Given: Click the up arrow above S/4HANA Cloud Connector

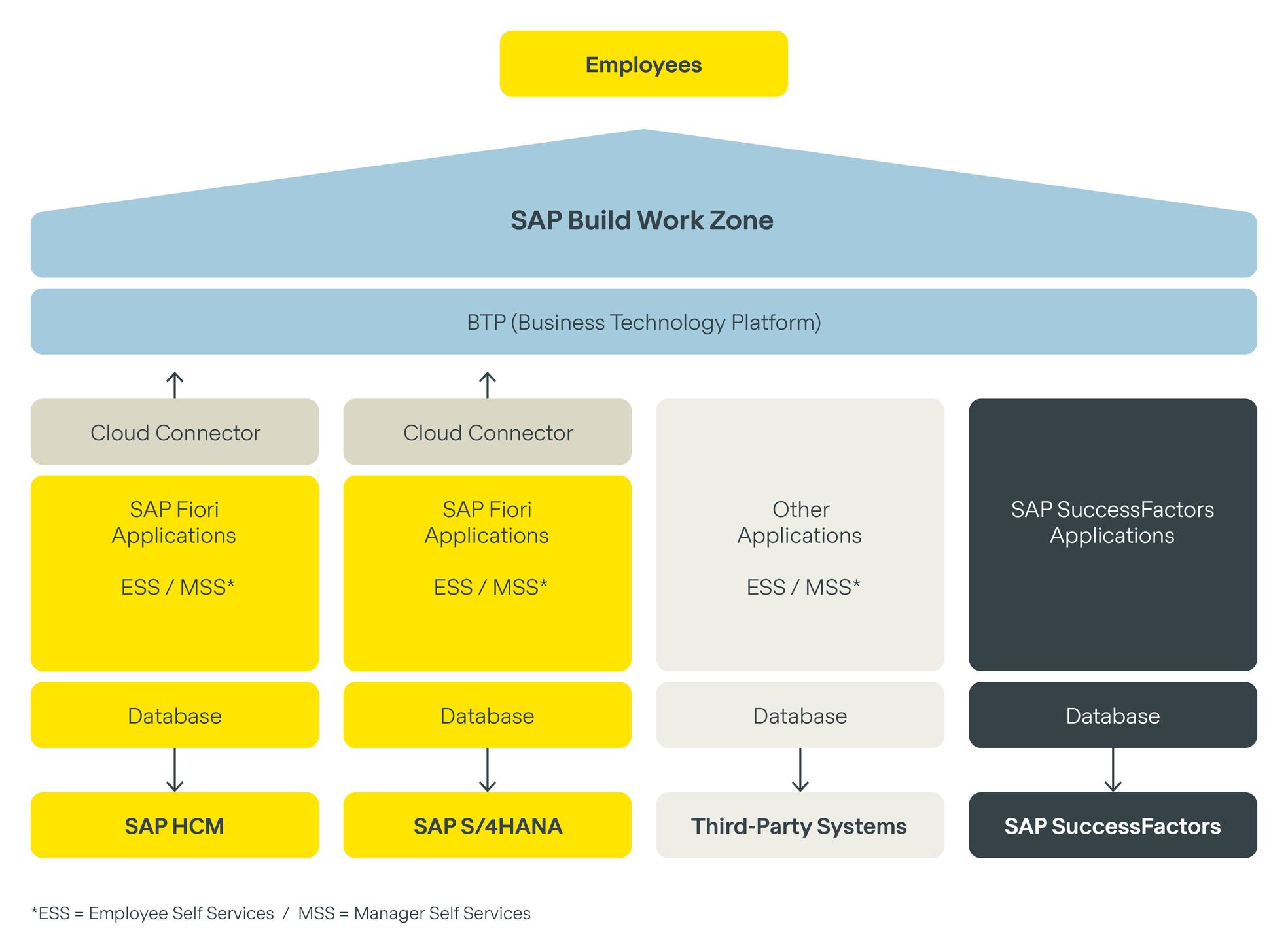Looking at the screenshot, I should pos(487,385).
